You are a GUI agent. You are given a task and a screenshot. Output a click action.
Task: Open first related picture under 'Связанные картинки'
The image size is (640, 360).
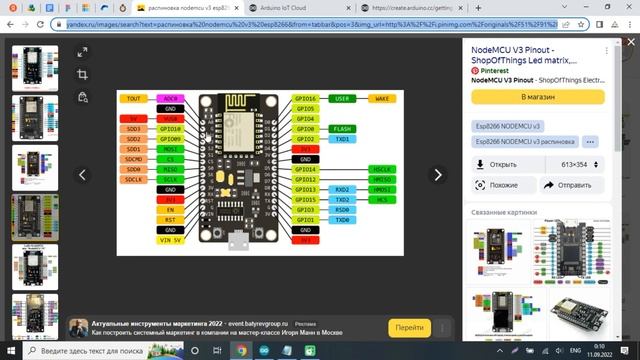[x=498, y=252]
